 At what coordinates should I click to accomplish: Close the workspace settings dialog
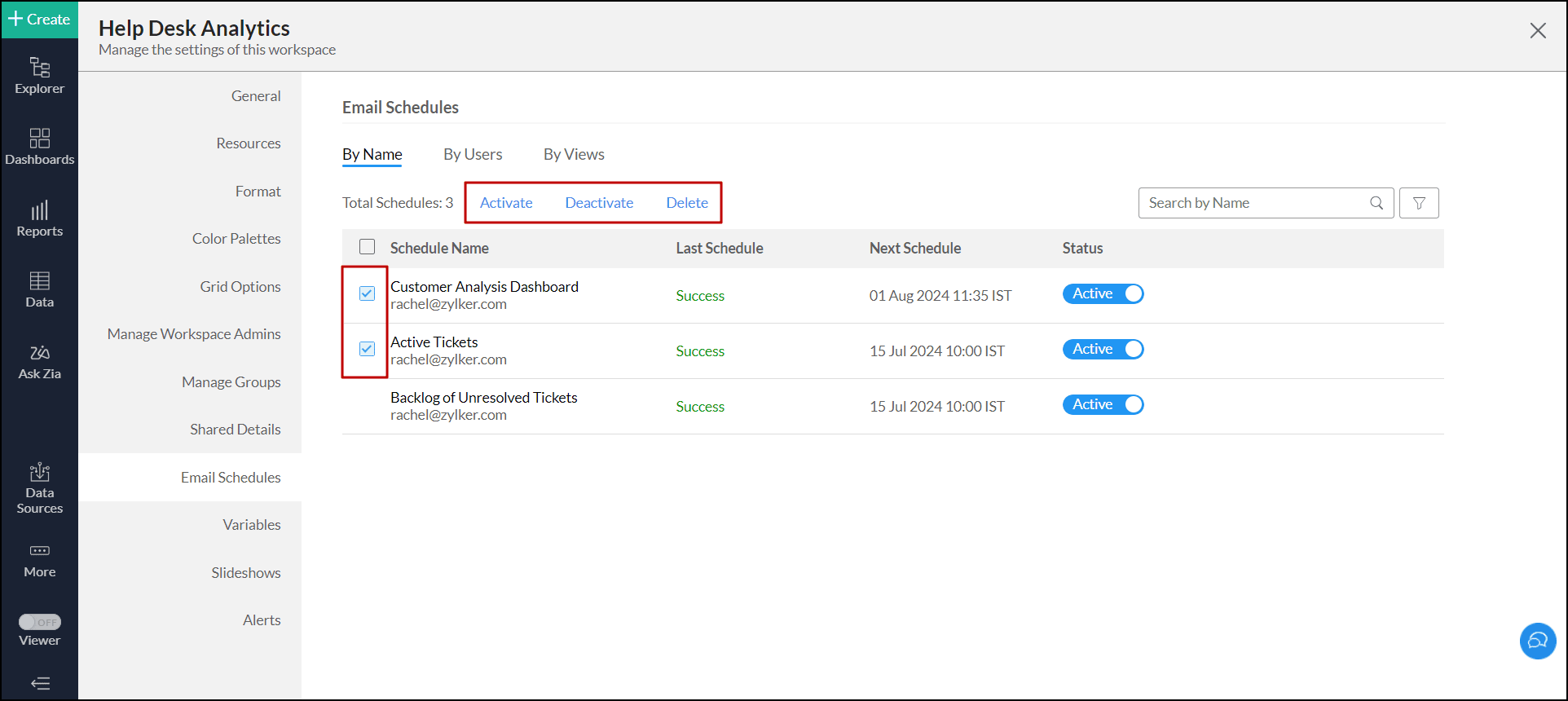1538,30
